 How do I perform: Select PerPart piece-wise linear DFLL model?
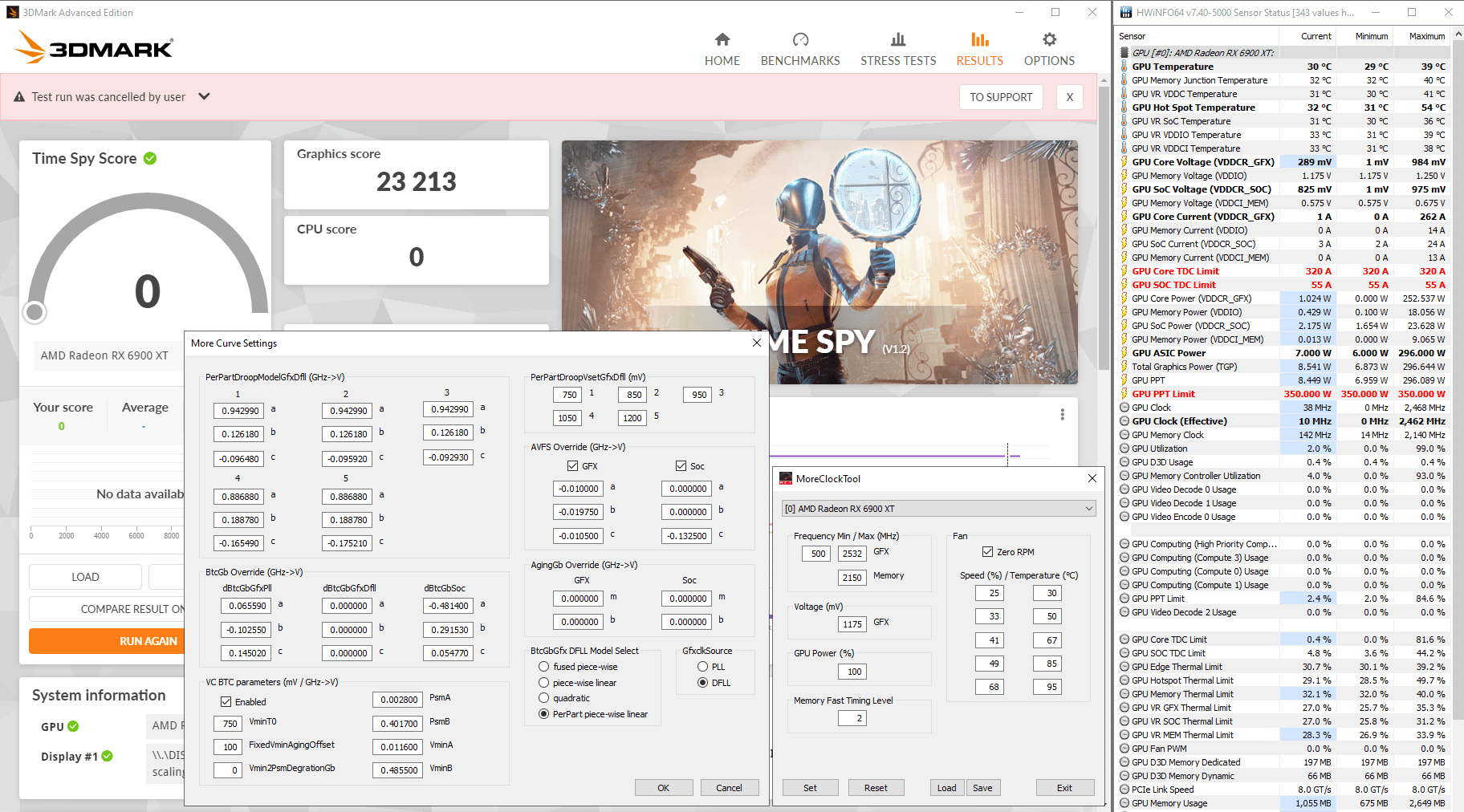543,713
